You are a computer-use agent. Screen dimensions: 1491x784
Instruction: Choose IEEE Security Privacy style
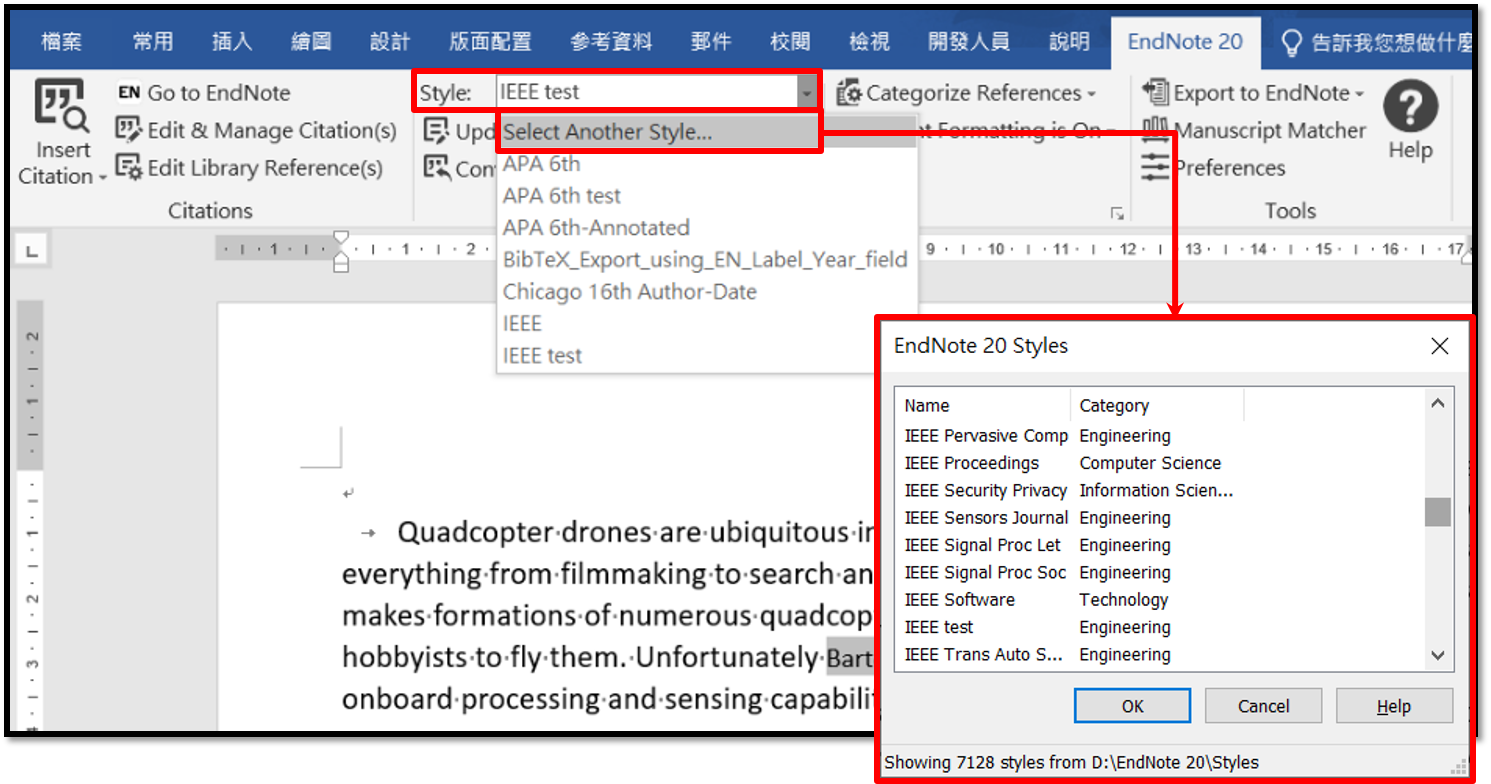pos(986,491)
